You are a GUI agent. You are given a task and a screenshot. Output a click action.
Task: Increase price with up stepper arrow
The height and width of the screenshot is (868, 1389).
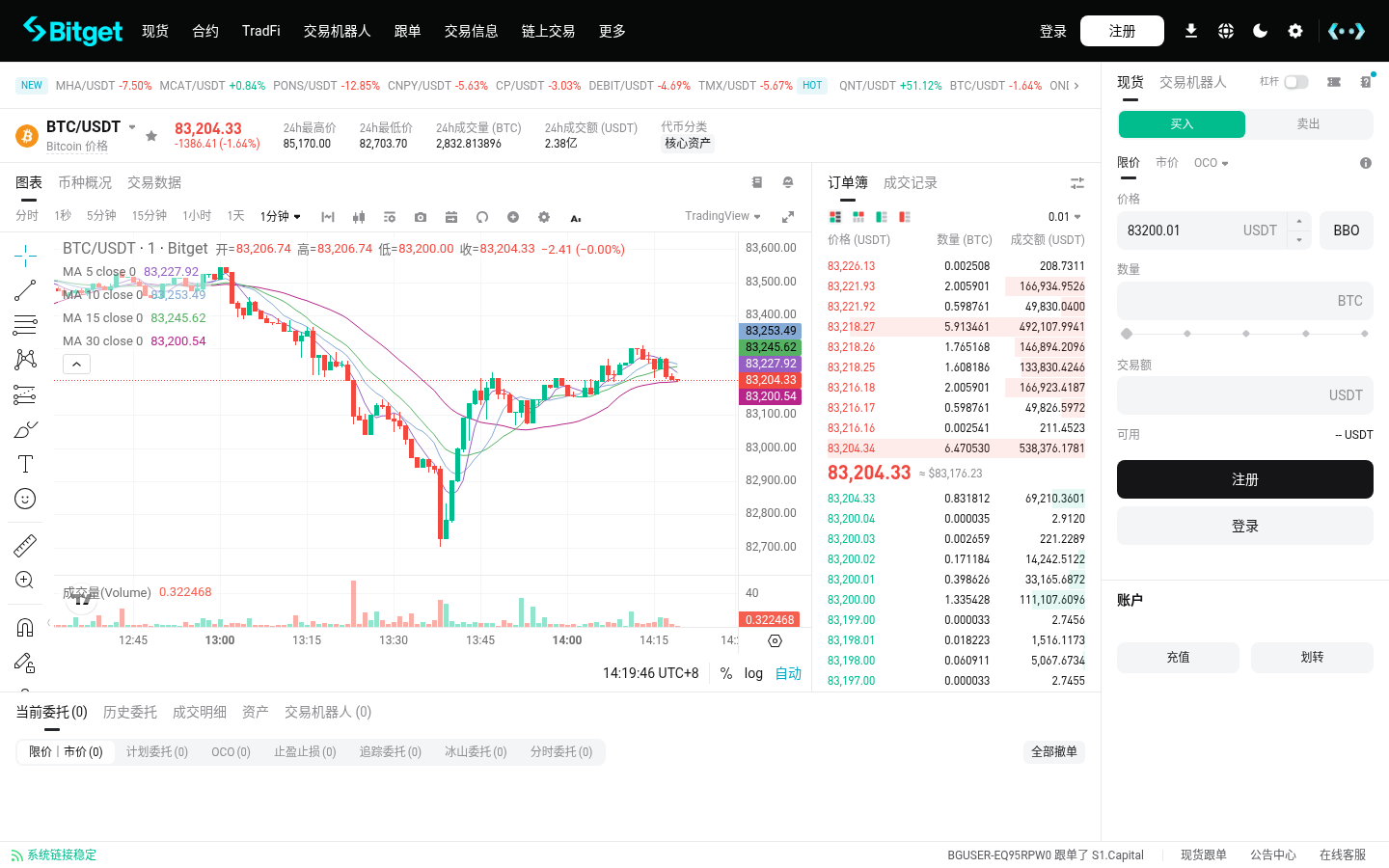(1299, 222)
